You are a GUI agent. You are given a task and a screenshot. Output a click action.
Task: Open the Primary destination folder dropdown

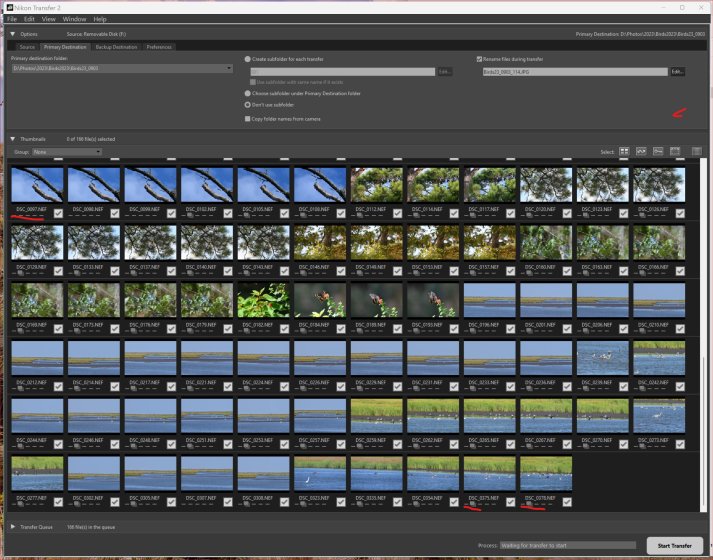(x=229, y=68)
